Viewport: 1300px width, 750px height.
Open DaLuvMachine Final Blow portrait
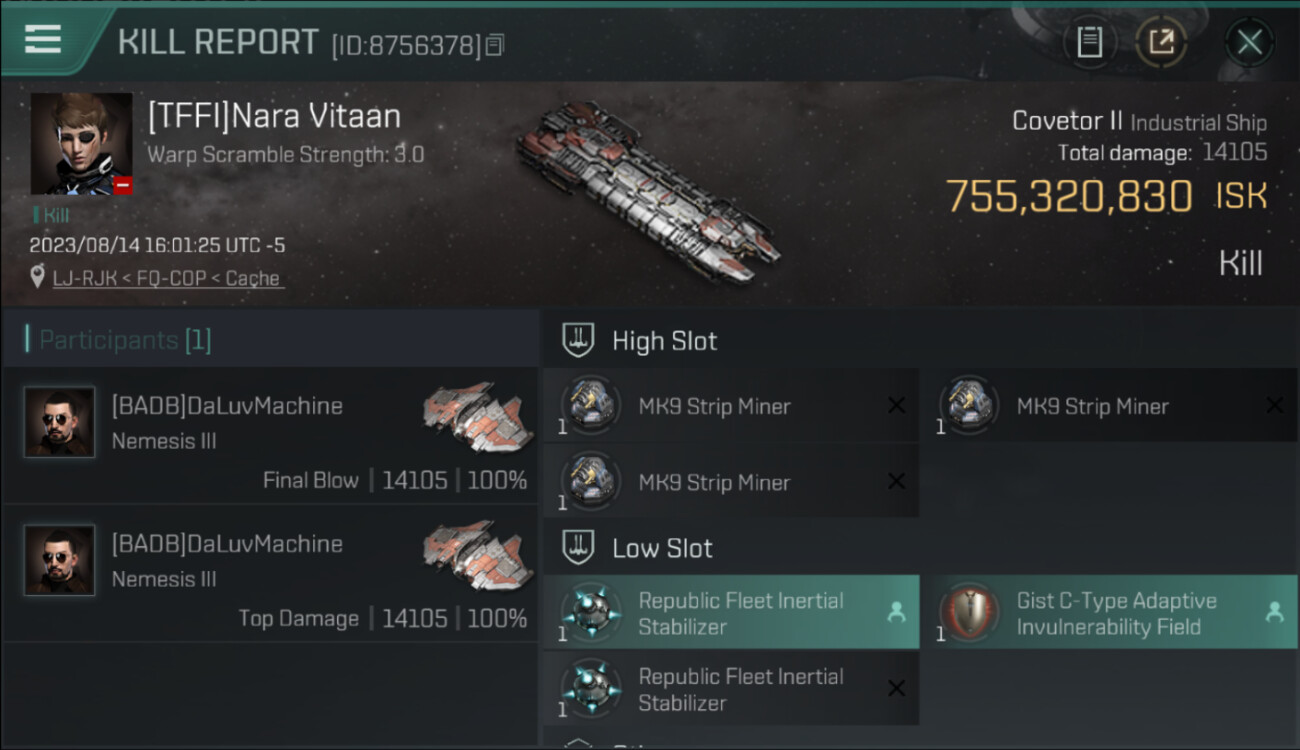pos(60,423)
